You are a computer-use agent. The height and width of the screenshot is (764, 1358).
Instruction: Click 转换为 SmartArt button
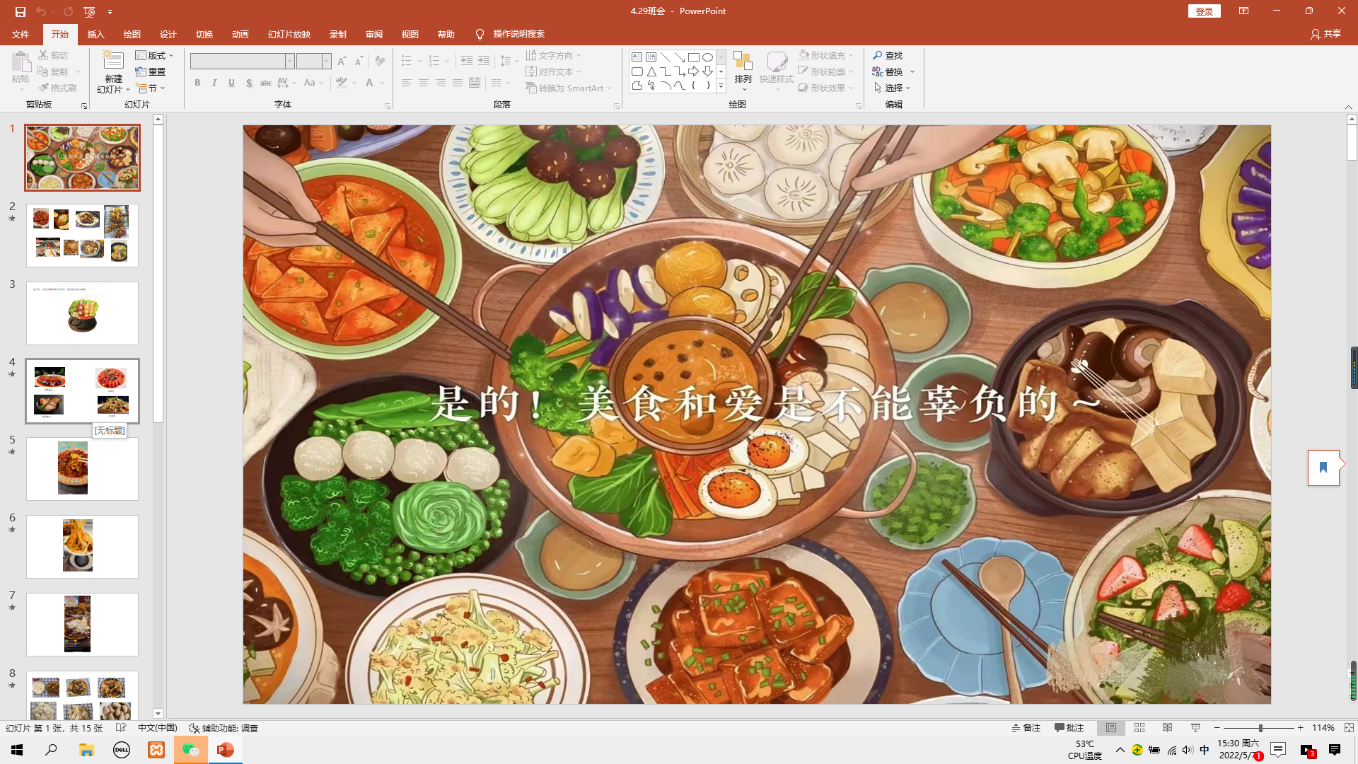coord(566,88)
